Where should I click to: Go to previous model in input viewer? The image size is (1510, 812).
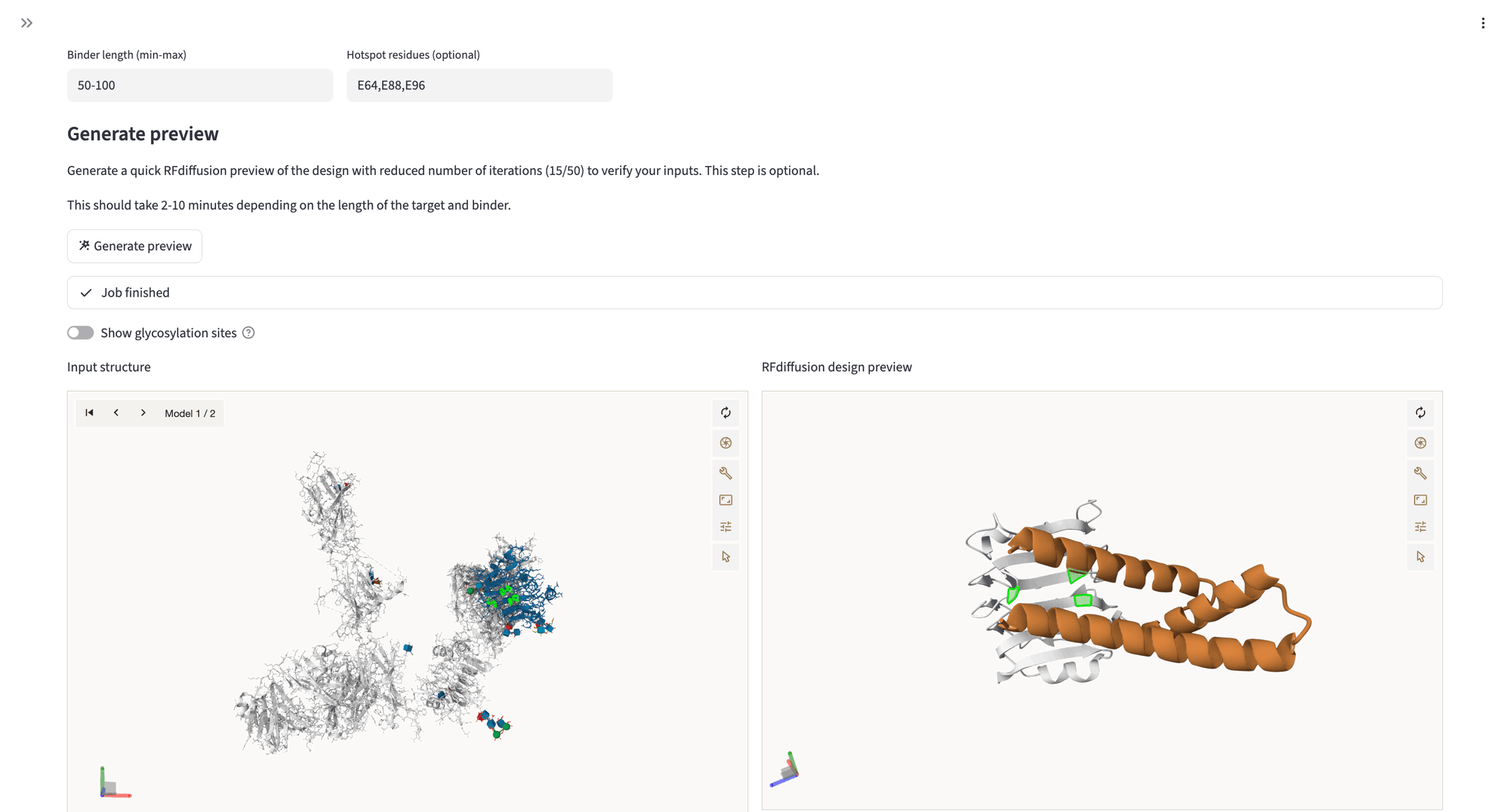116,413
